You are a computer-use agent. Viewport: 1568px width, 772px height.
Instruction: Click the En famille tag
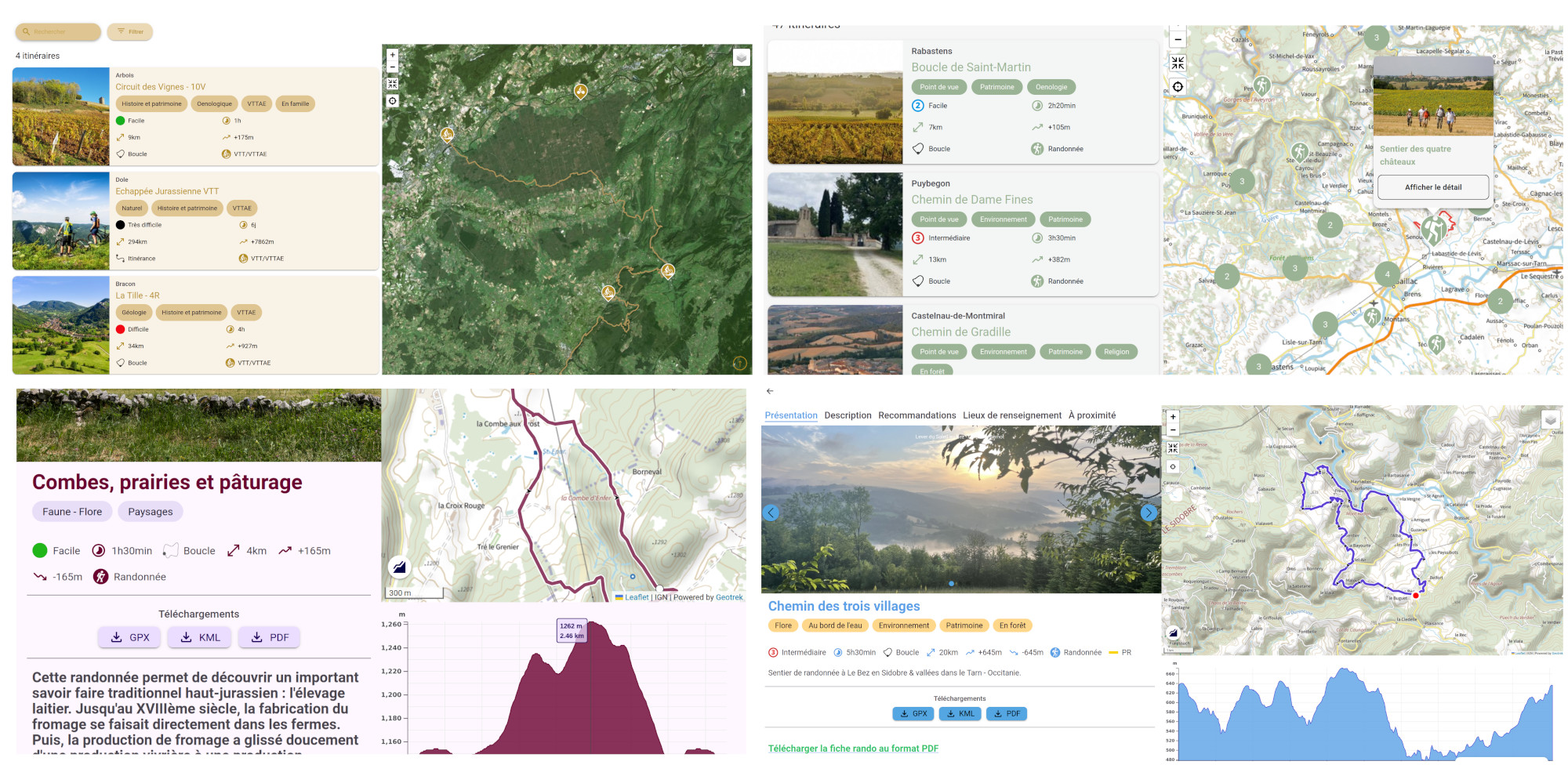click(296, 103)
